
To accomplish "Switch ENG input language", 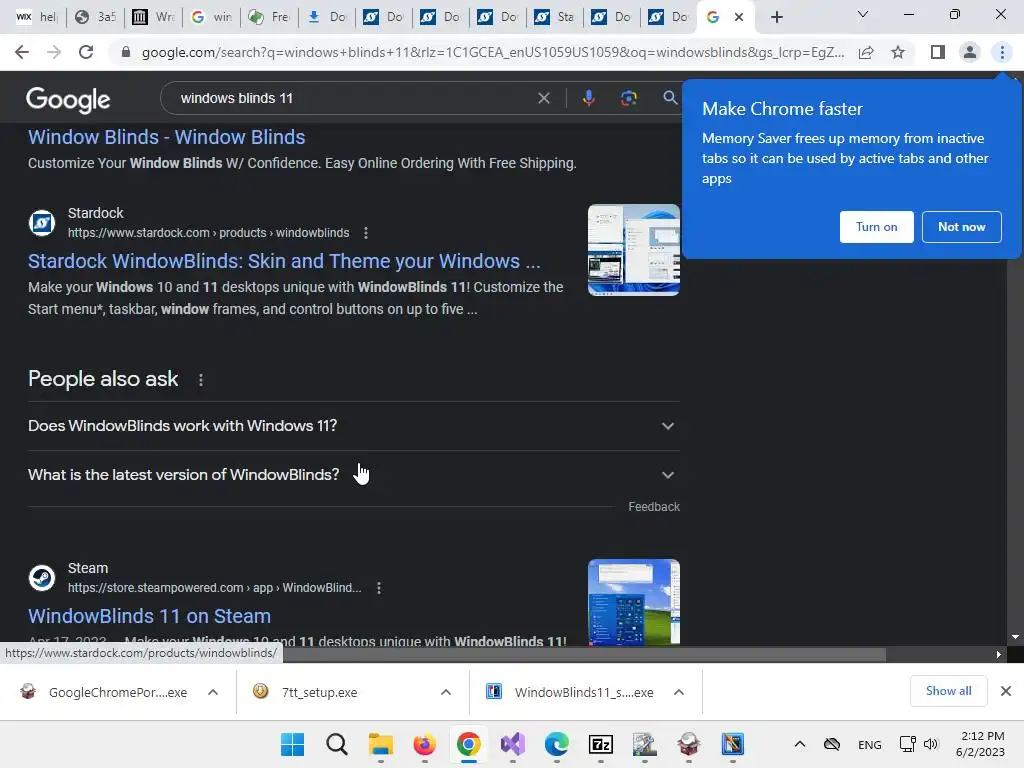I will point(869,744).
